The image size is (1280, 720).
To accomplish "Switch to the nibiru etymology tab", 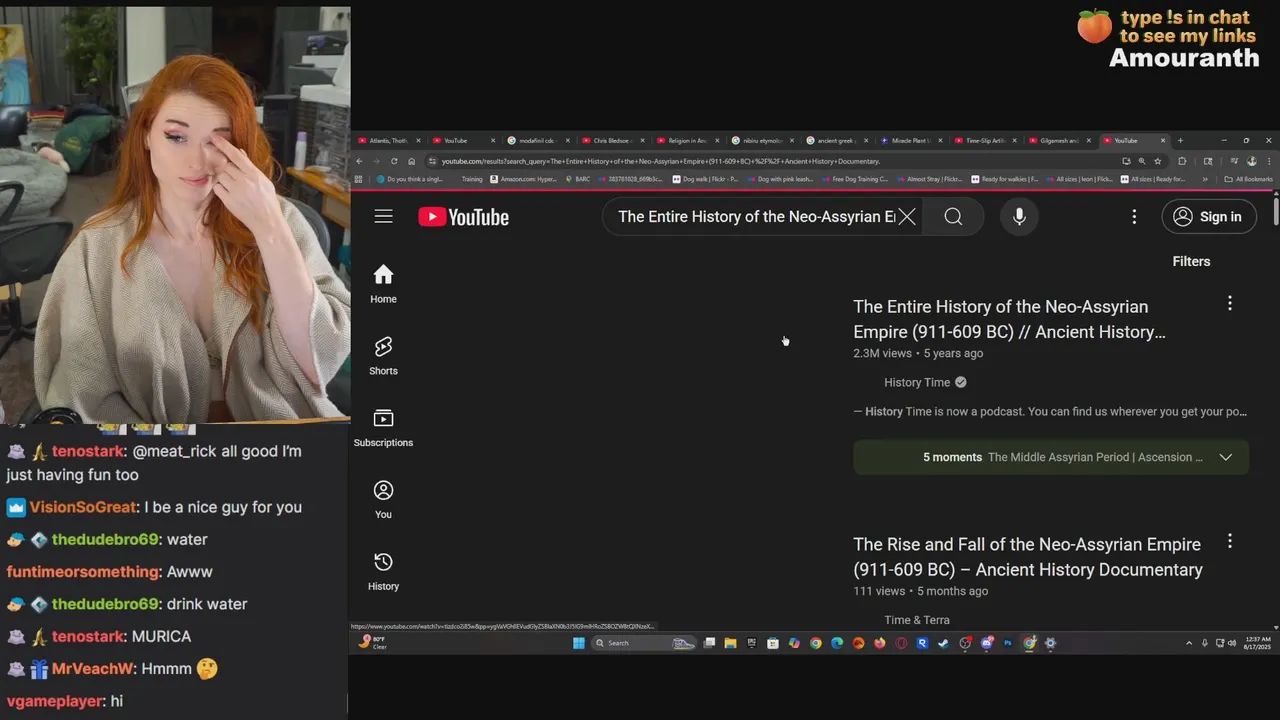I will [x=762, y=140].
